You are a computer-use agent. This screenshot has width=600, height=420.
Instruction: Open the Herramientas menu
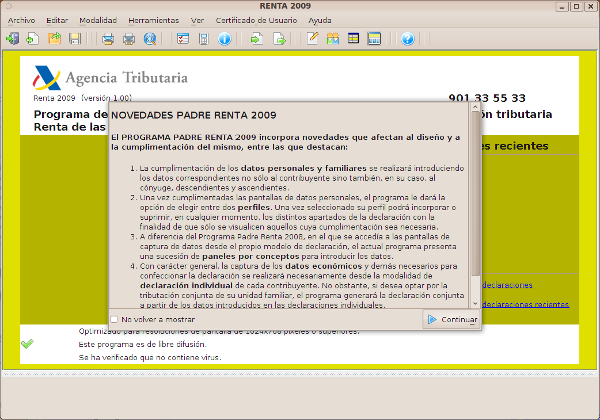(x=152, y=19)
